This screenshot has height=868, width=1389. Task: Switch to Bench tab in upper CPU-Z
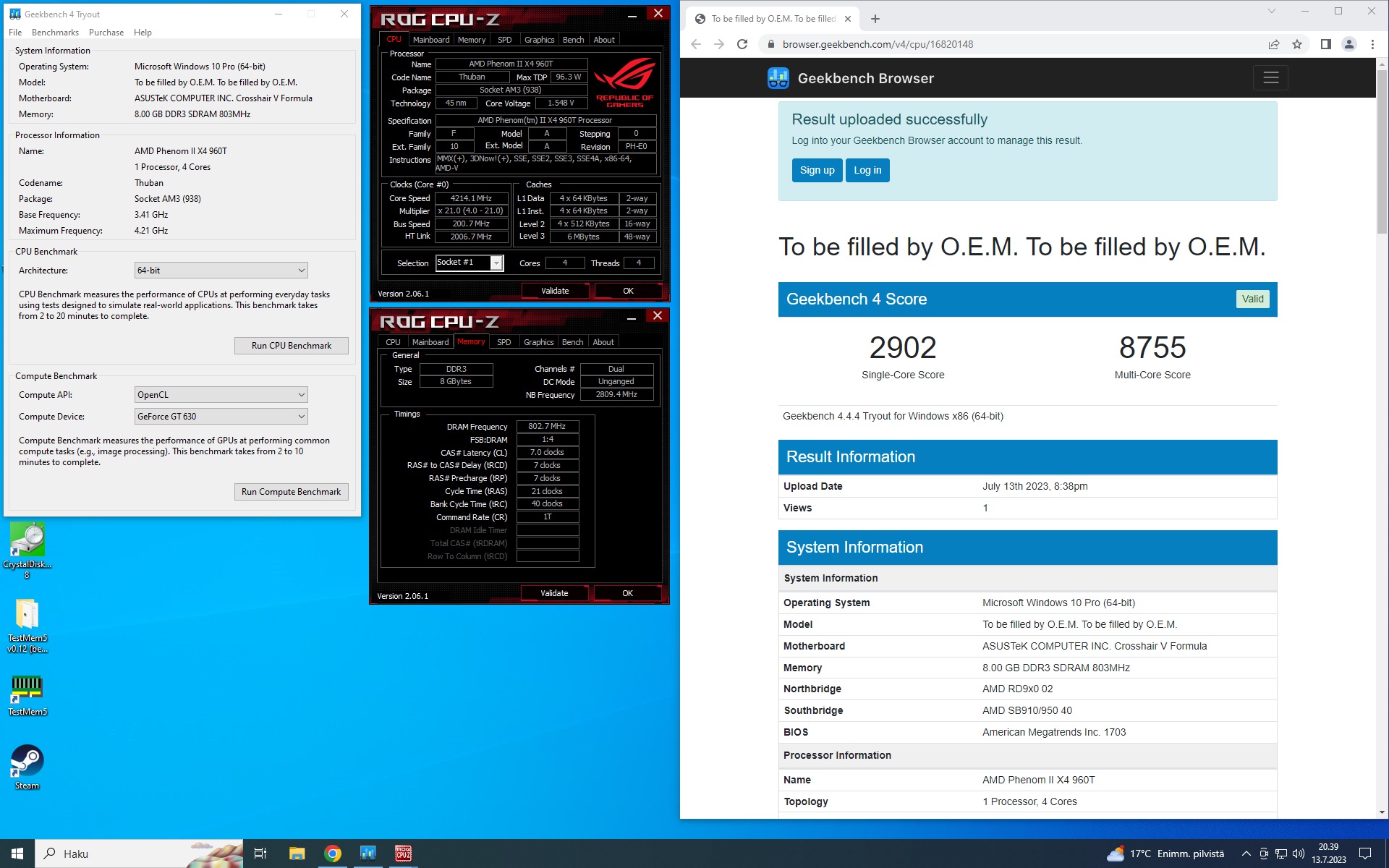(x=573, y=40)
